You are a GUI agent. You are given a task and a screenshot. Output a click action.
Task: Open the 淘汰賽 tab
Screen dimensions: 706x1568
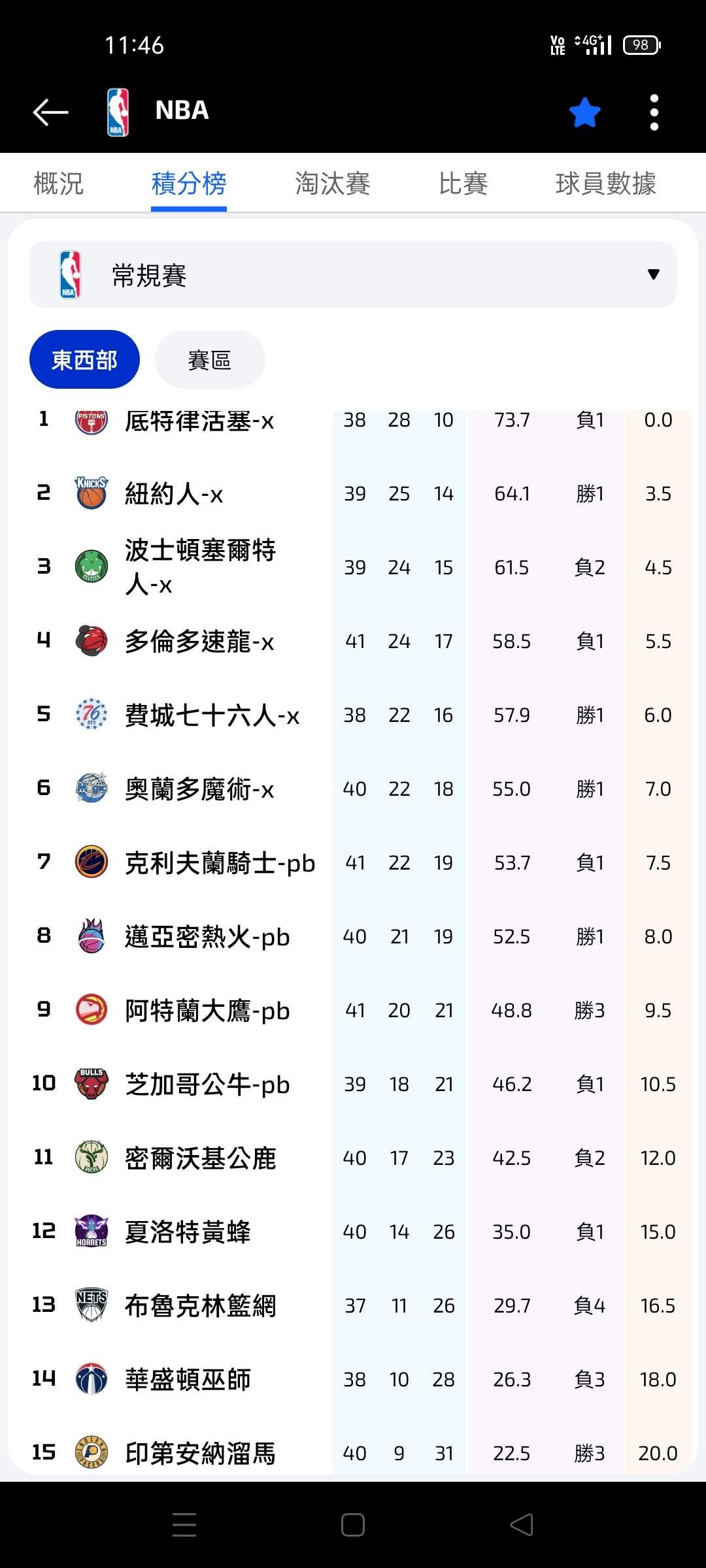[332, 184]
